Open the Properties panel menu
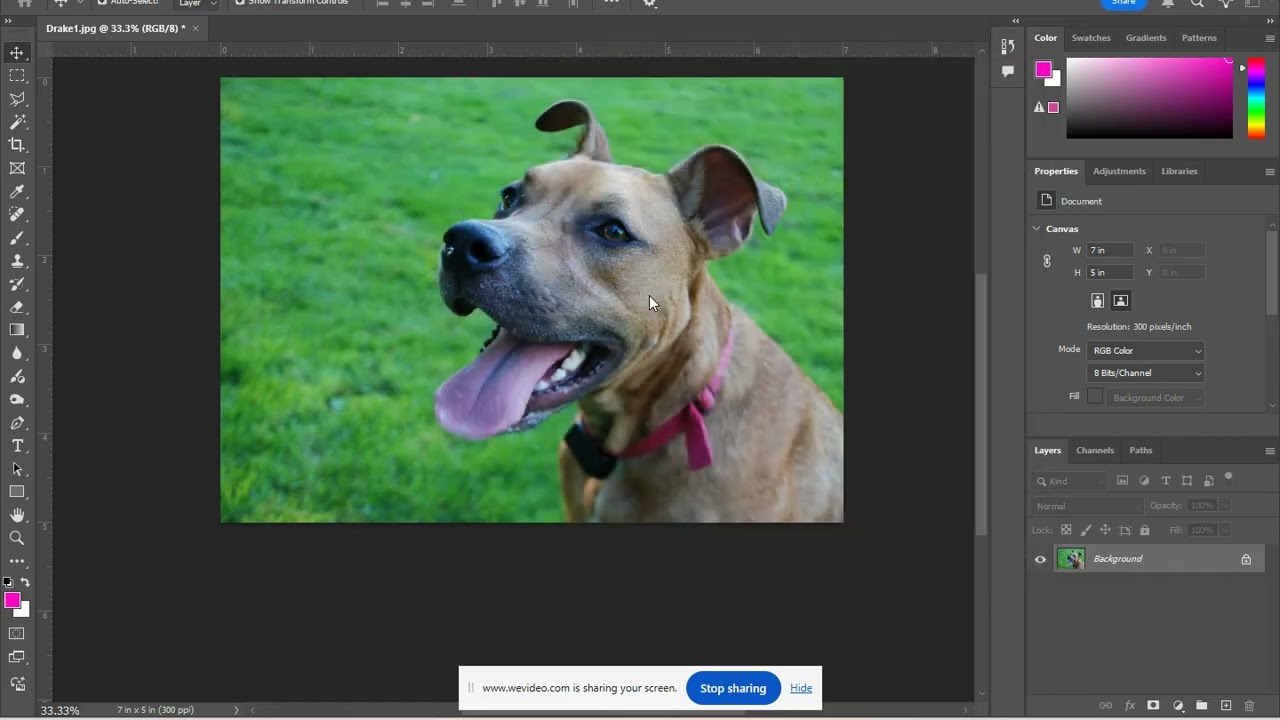 1270,171
